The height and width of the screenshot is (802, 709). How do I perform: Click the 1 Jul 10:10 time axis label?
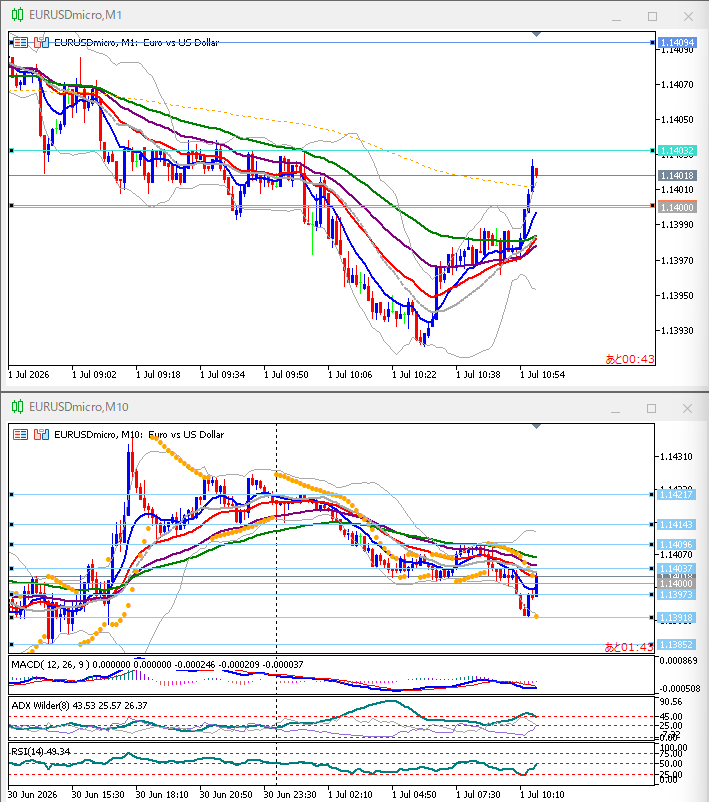pyautogui.click(x=542, y=794)
